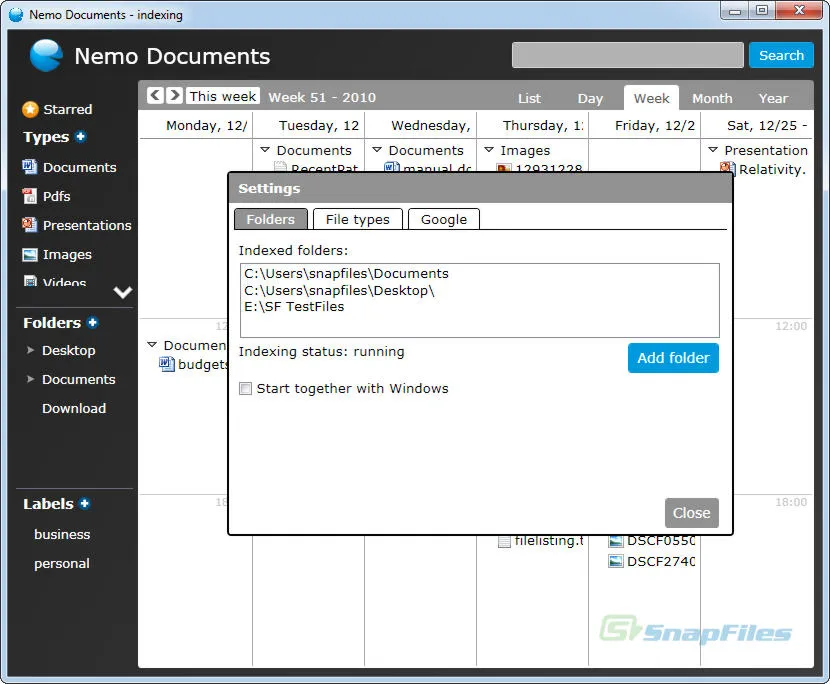The height and width of the screenshot is (684, 830).
Task: Switch to Month view
Action: click(712, 98)
